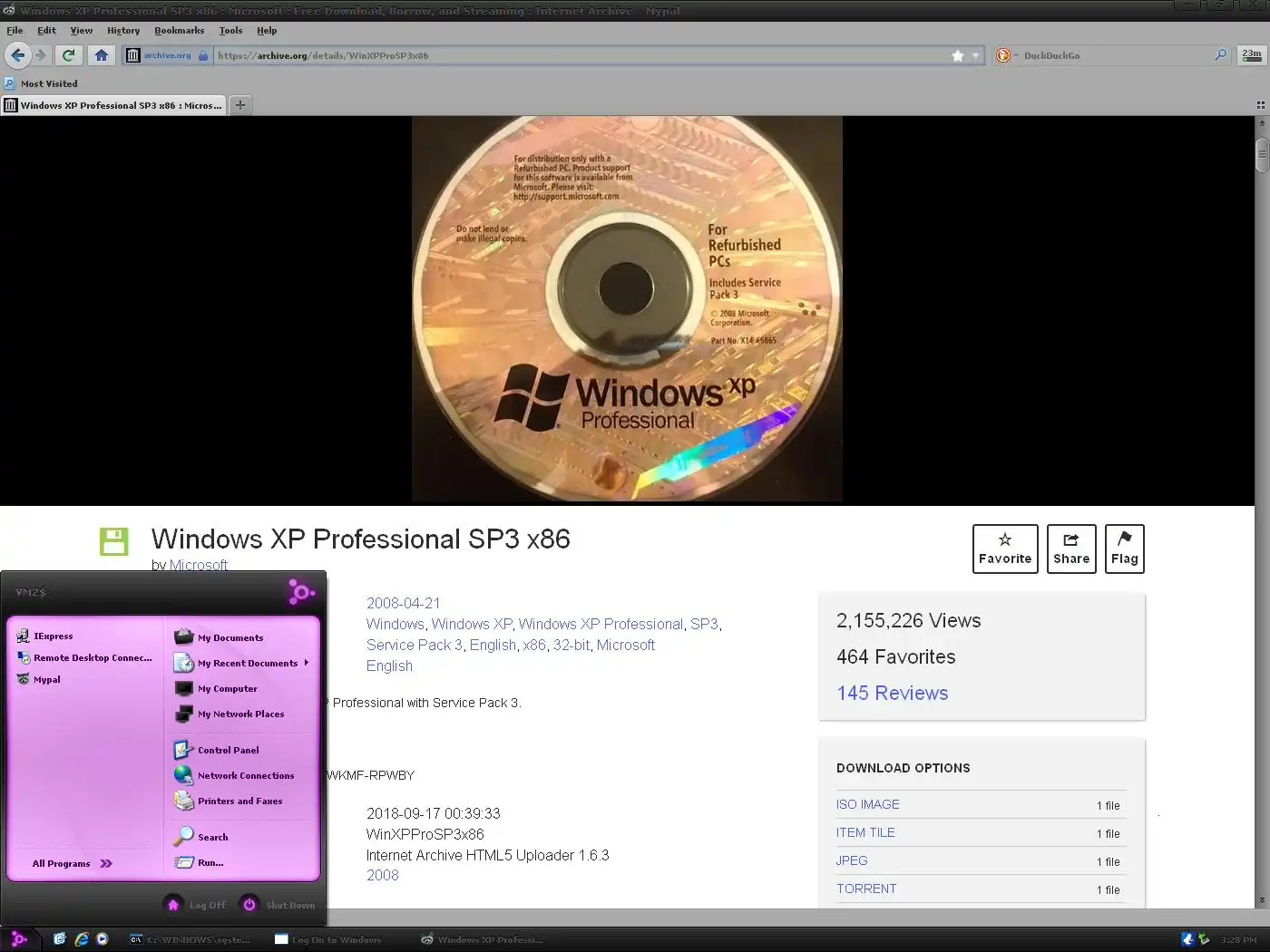Click the Favorite star button
The width and height of the screenshot is (1270, 952).
(1005, 549)
